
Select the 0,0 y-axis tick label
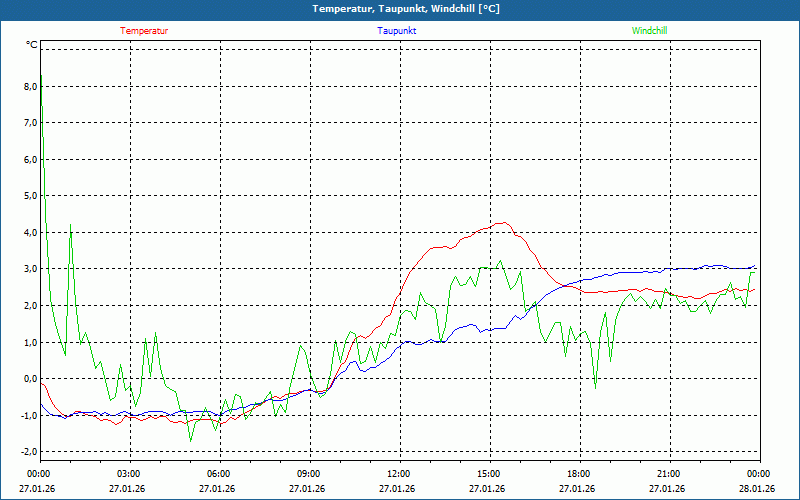(x=28, y=379)
